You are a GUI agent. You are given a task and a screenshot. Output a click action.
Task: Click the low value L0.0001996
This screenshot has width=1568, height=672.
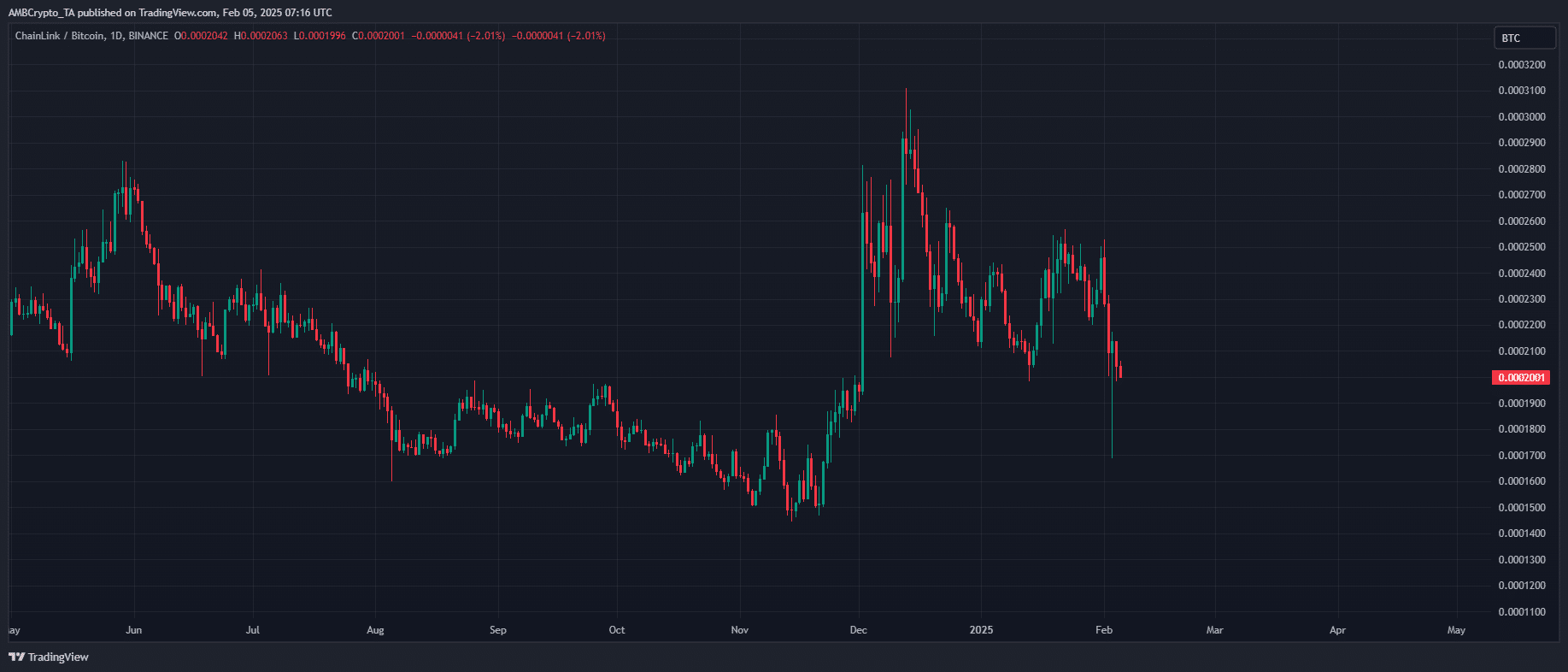[x=320, y=36]
